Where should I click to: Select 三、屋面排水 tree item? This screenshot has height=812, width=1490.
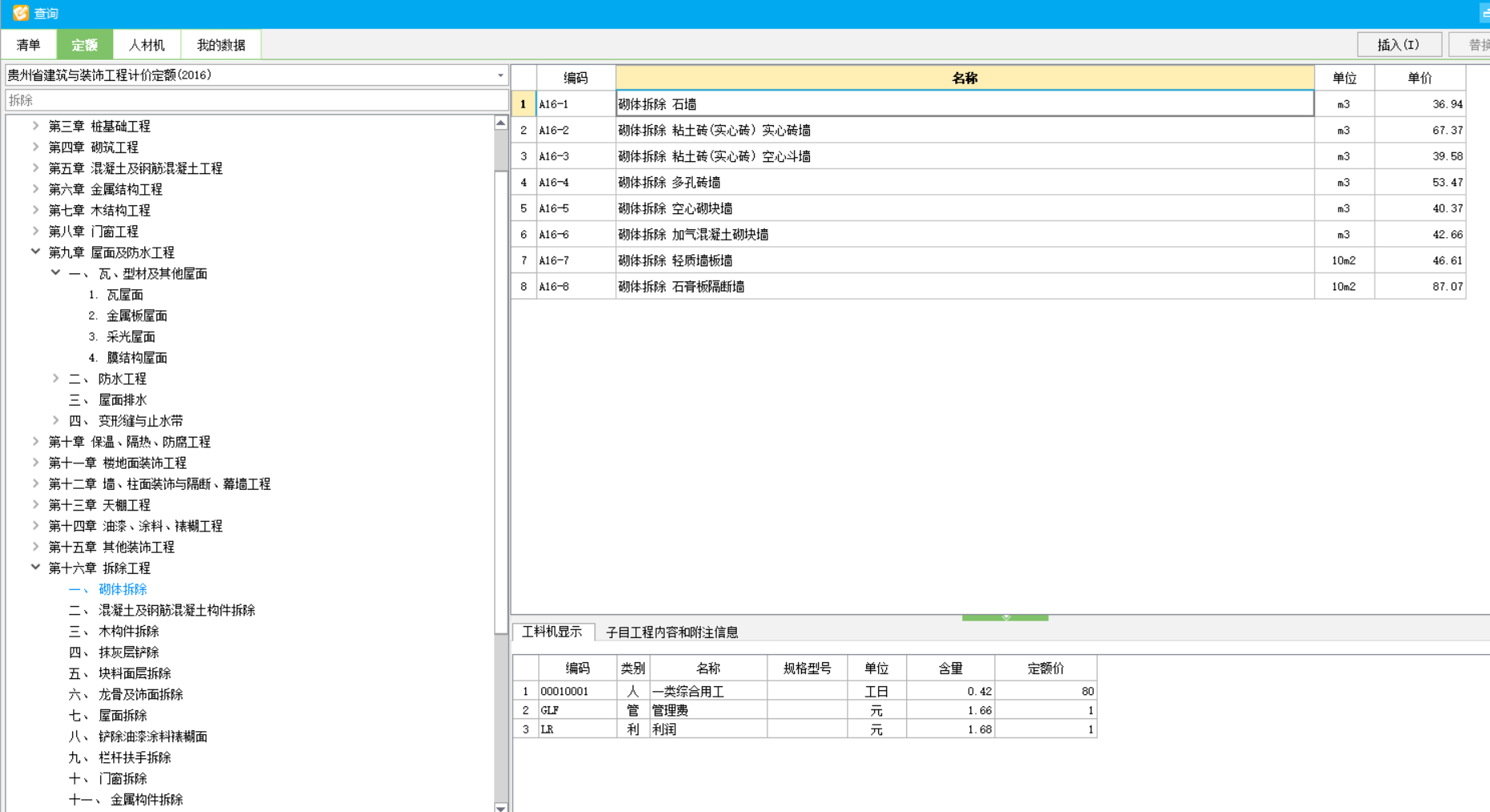click(x=107, y=400)
